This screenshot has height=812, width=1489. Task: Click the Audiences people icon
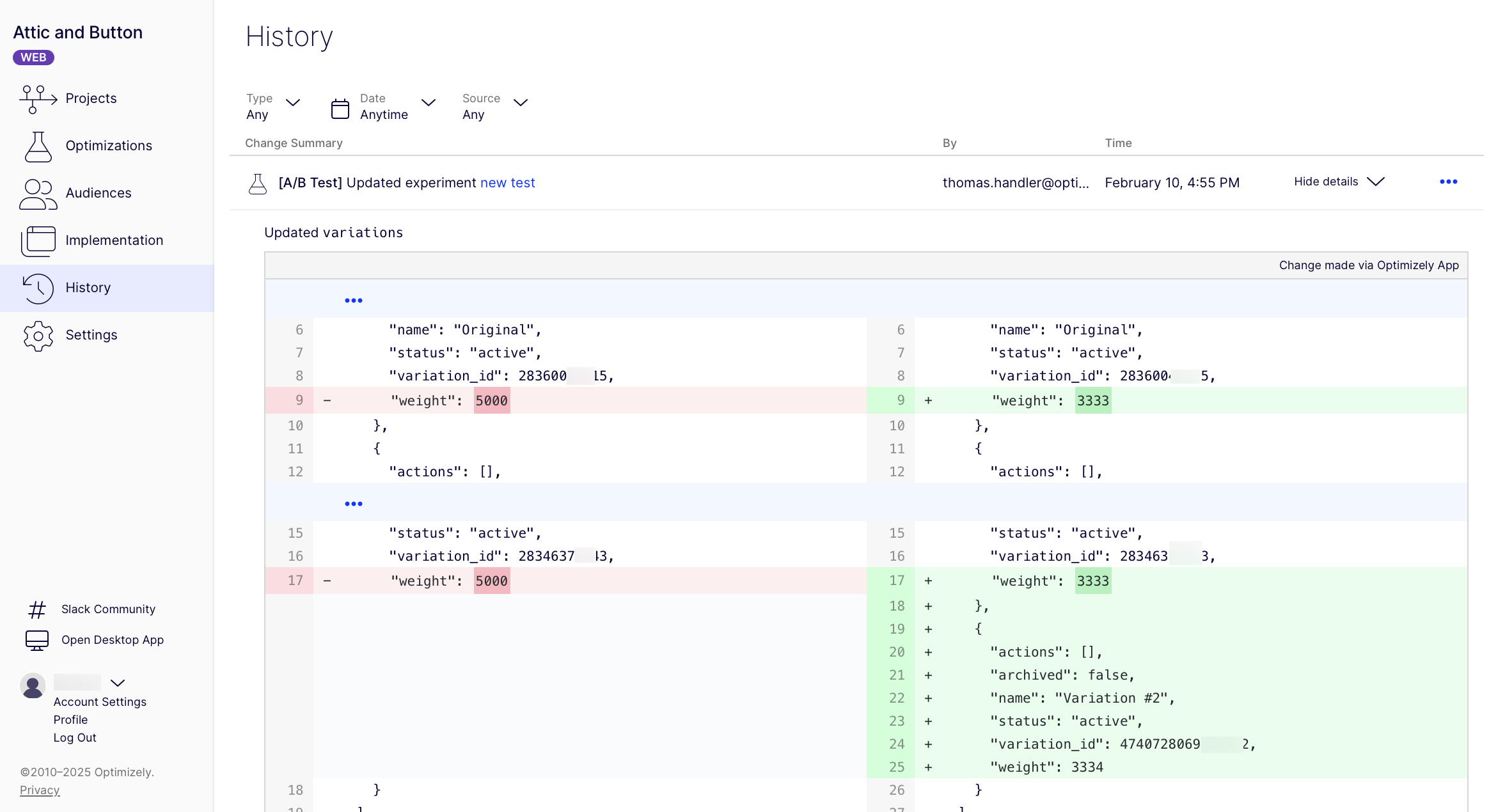pyautogui.click(x=38, y=194)
